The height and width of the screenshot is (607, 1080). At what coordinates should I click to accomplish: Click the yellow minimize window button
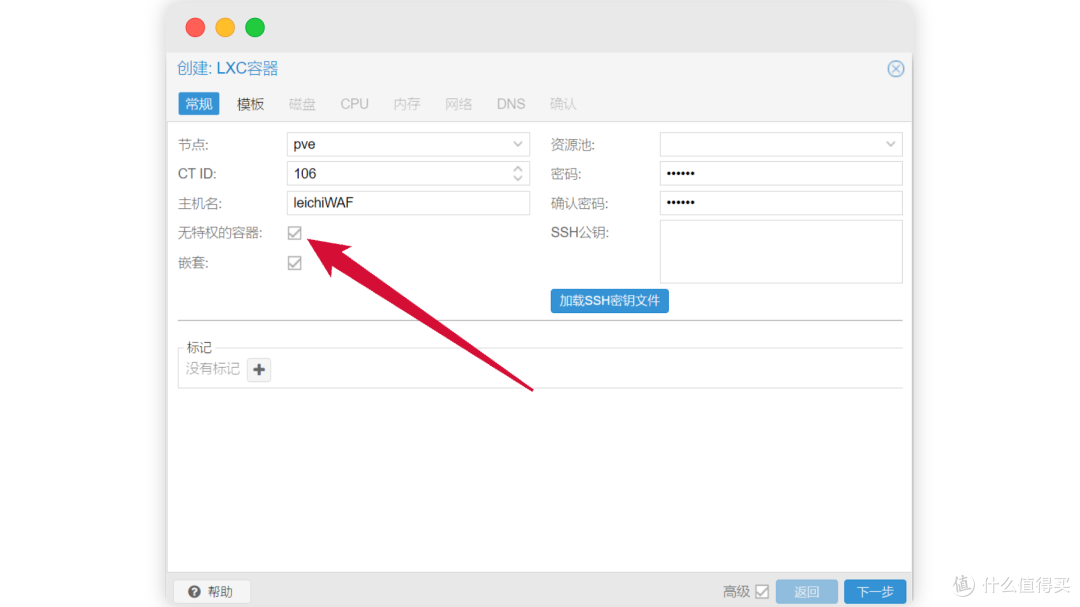(225, 27)
